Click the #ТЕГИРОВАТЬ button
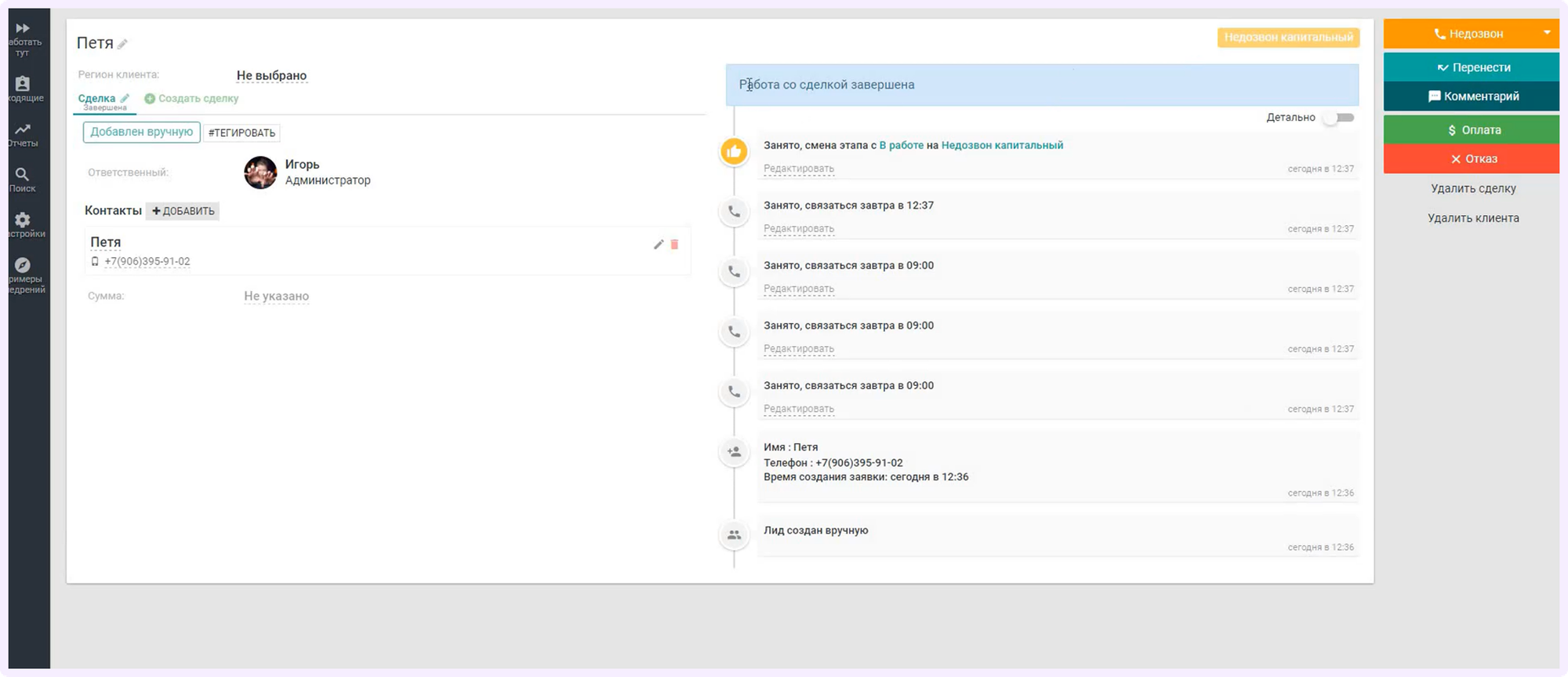 pyautogui.click(x=242, y=133)
